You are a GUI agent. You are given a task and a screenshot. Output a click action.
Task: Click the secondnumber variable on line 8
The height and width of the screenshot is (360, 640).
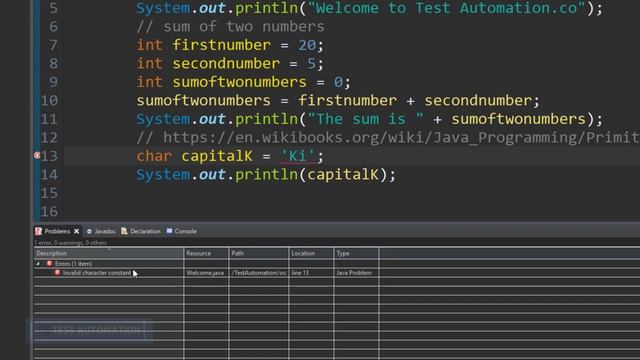226,63
